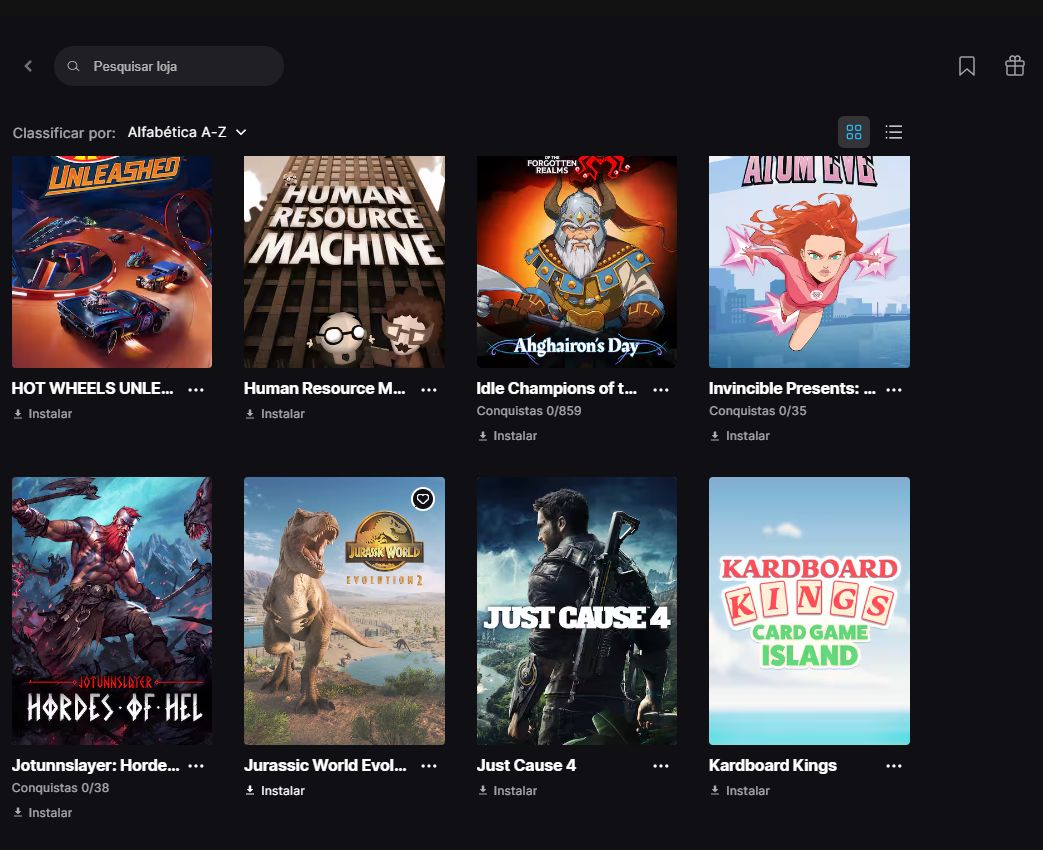Click the Human Resource M... title text
The width and height of the screenshot is (1043, 850).
click(325, 388)
